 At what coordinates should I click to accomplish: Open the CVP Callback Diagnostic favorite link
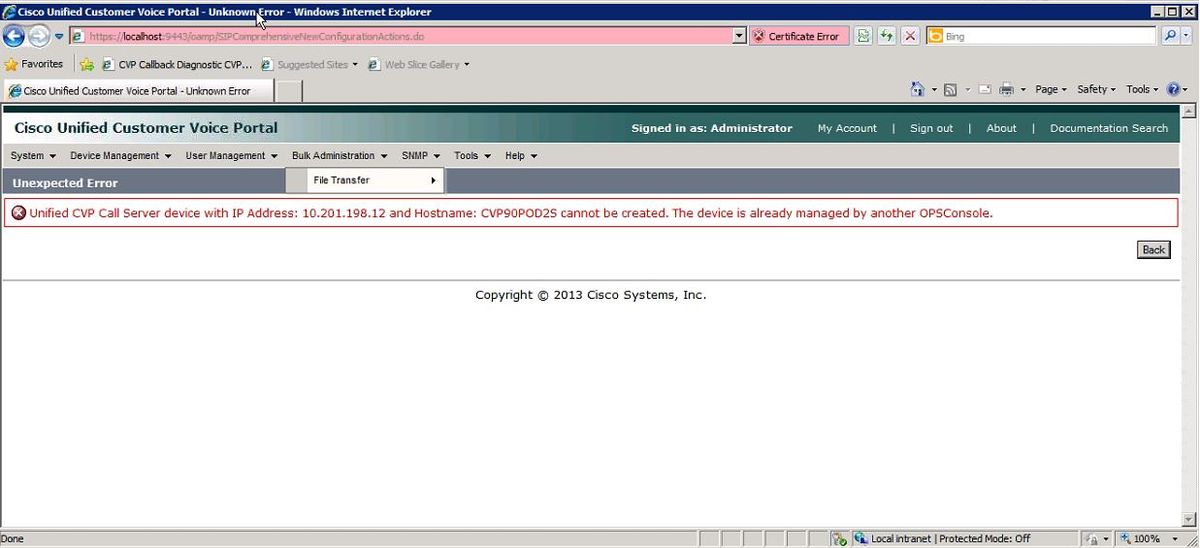178,64
